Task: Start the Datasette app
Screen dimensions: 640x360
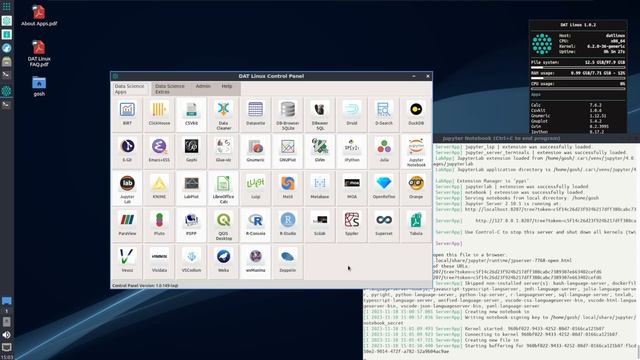Action: coord(256,114)
